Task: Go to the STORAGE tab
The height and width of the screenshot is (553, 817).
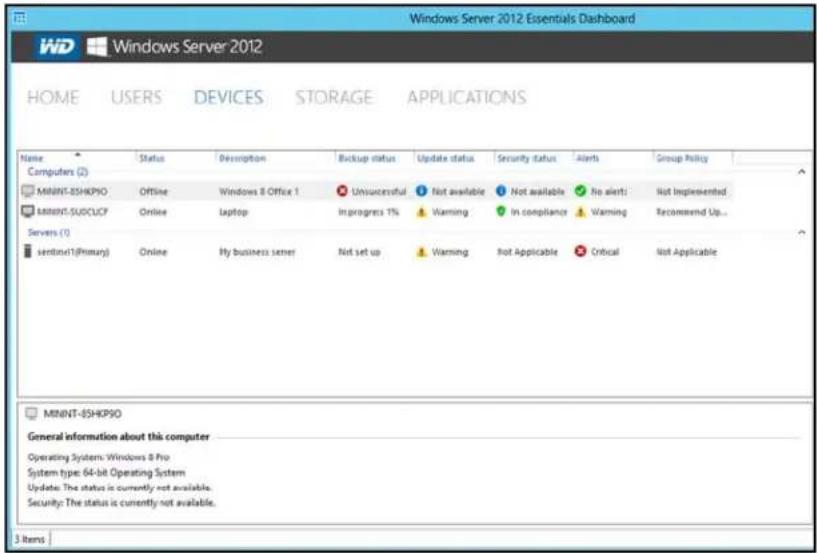Action: coord(334,97)
